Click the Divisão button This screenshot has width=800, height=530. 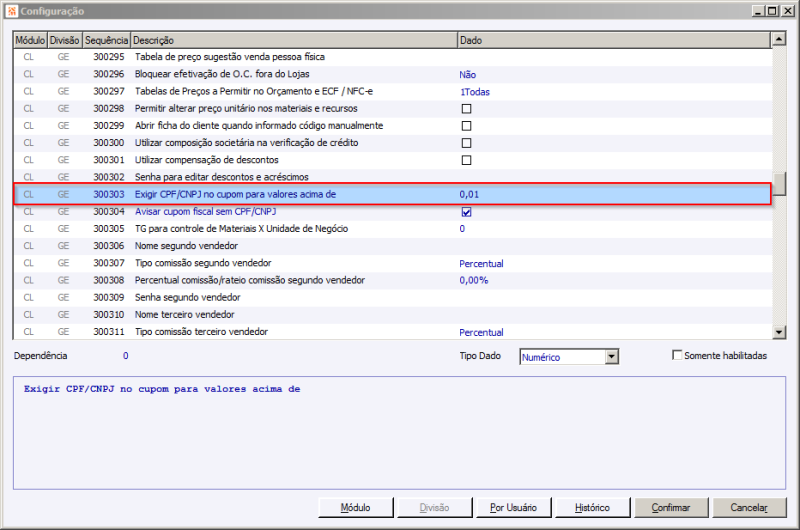click(434, 508)
